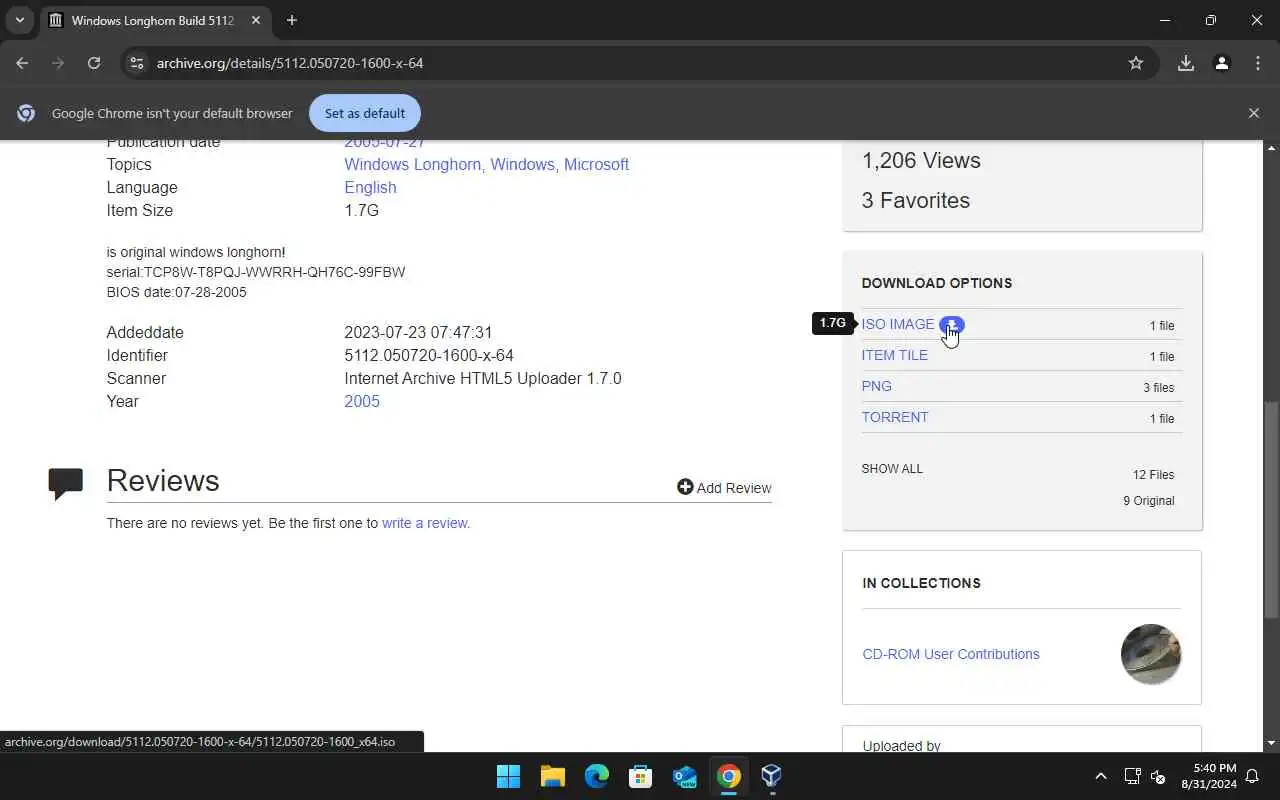This screenshot has width=1280, height=800.
Task: Open the English language link
Action: pyautogui.click(x=370, y=187)
